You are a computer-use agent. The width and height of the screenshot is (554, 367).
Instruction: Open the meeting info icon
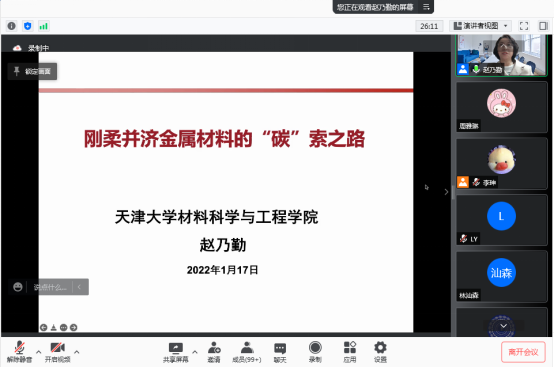tap(12, 26)
